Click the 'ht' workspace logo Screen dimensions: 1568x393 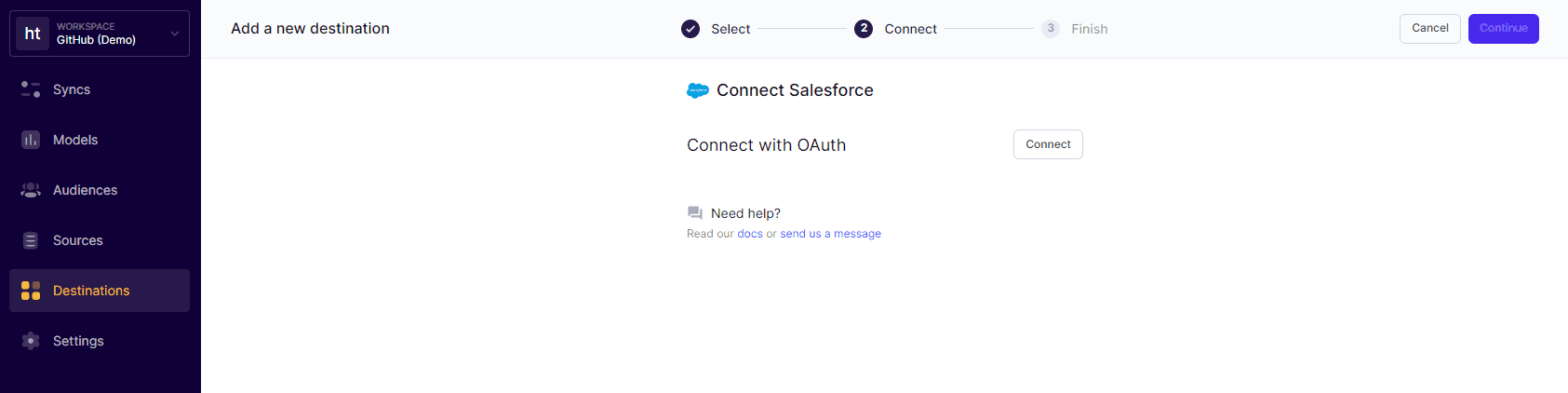click(33, 34)
